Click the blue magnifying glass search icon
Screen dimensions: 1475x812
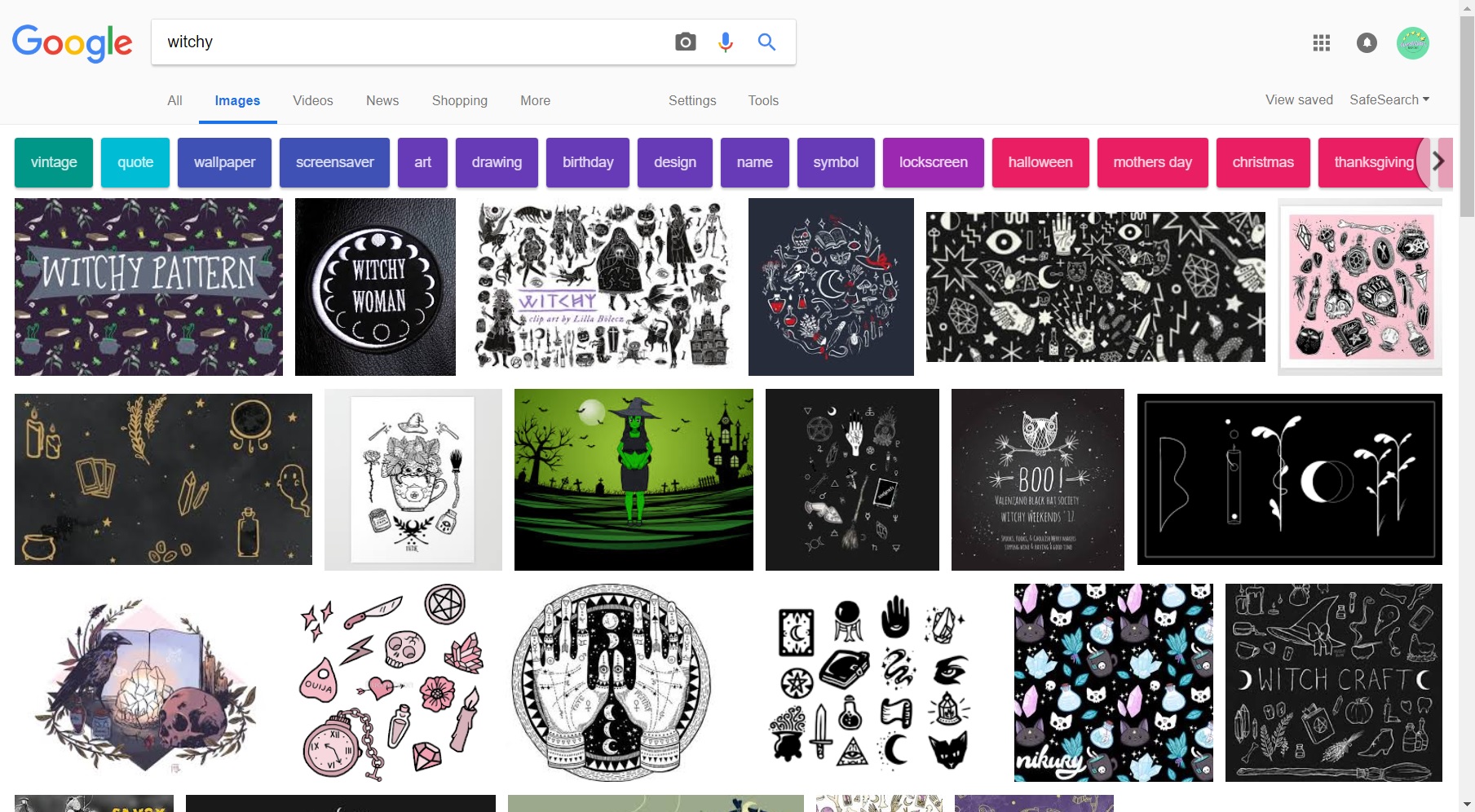(x=766, y=42)
